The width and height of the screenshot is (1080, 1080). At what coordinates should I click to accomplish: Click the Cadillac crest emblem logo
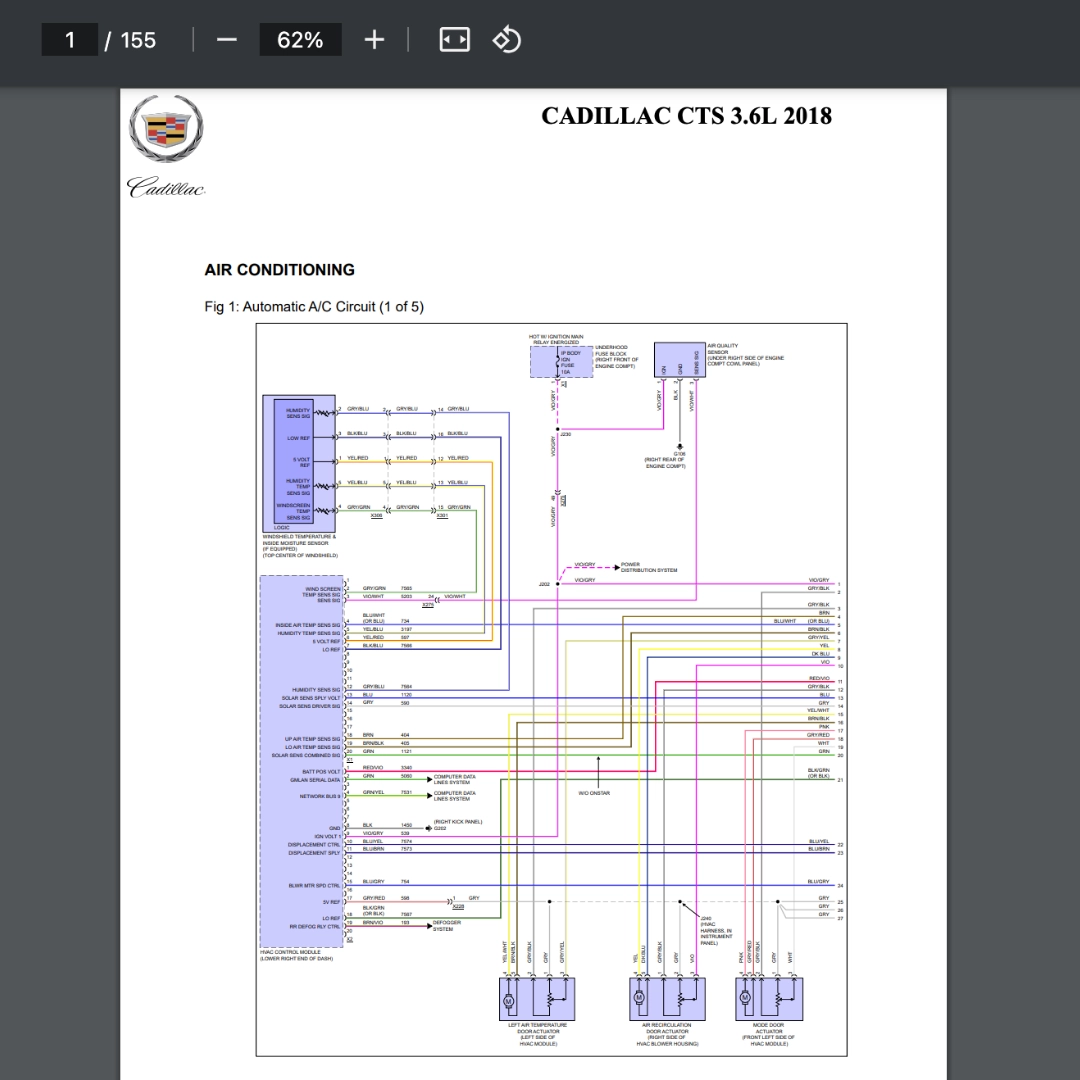pyautogui.click(x=166, y=129)
